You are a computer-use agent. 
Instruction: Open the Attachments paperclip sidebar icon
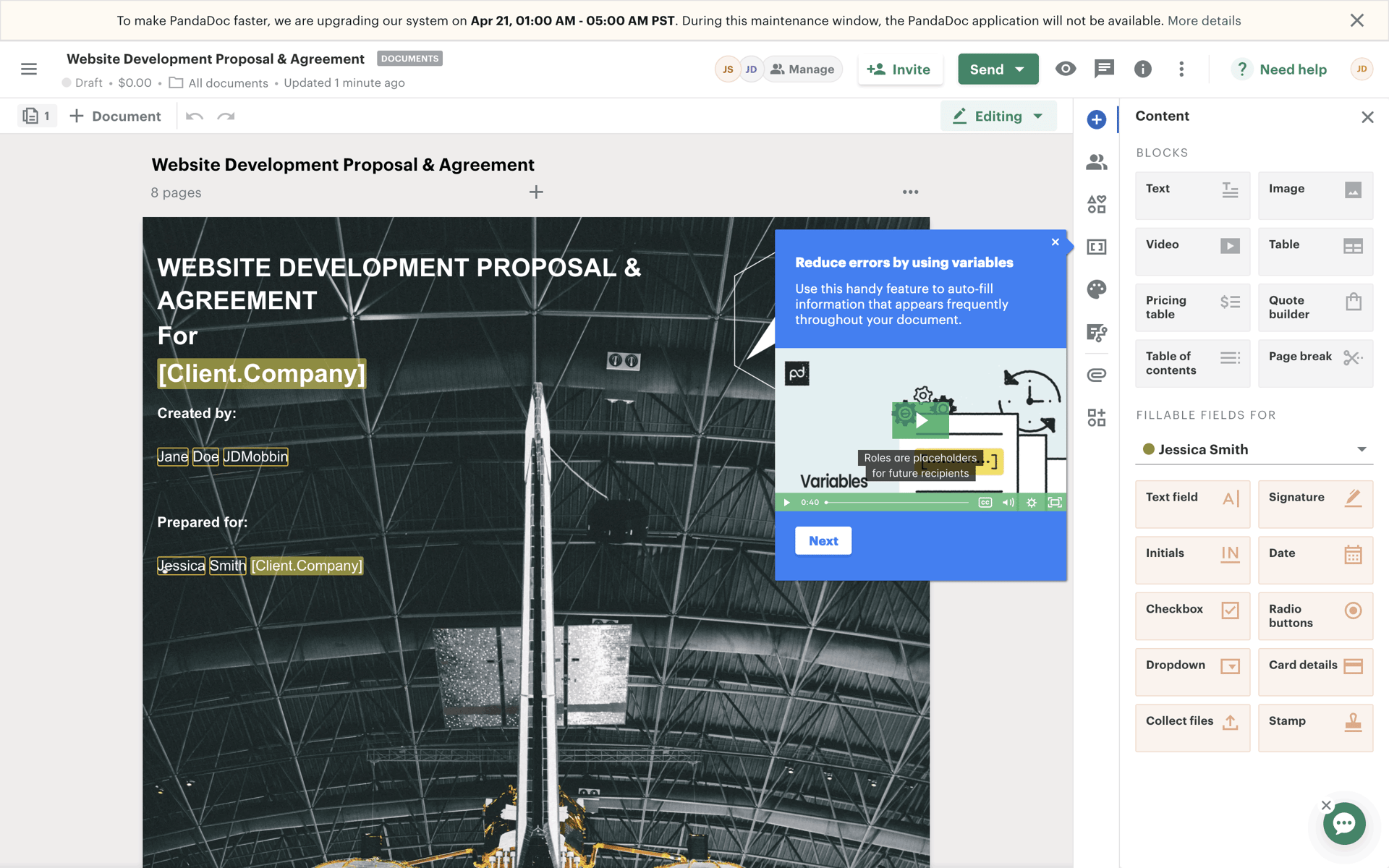pyautogui.click(x=1097, y=375)
